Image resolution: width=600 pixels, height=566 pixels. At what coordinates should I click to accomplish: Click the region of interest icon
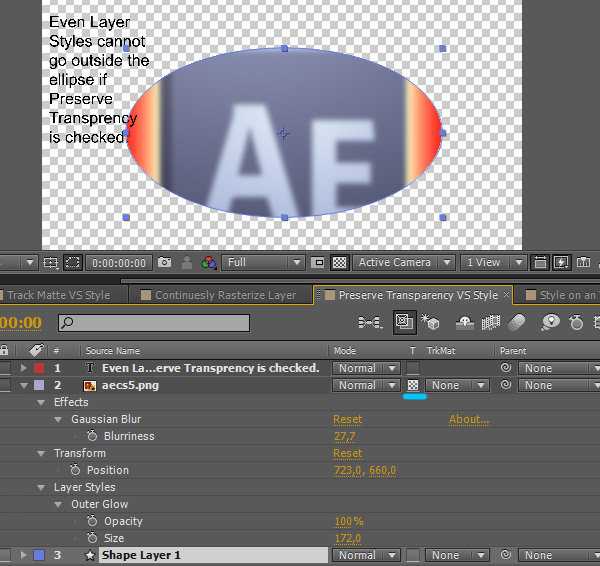318,263
